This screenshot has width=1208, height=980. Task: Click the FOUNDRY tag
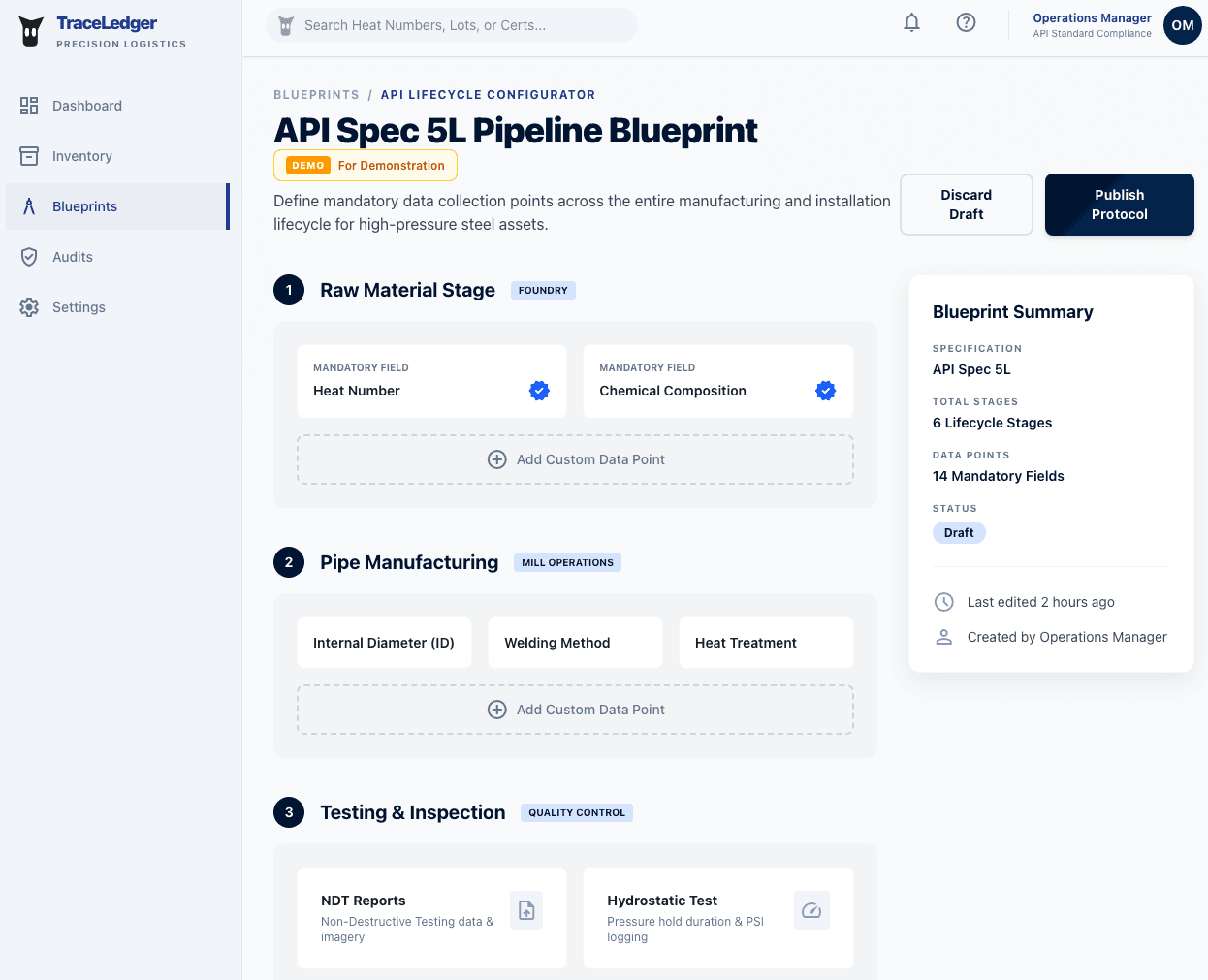[543, 290]
